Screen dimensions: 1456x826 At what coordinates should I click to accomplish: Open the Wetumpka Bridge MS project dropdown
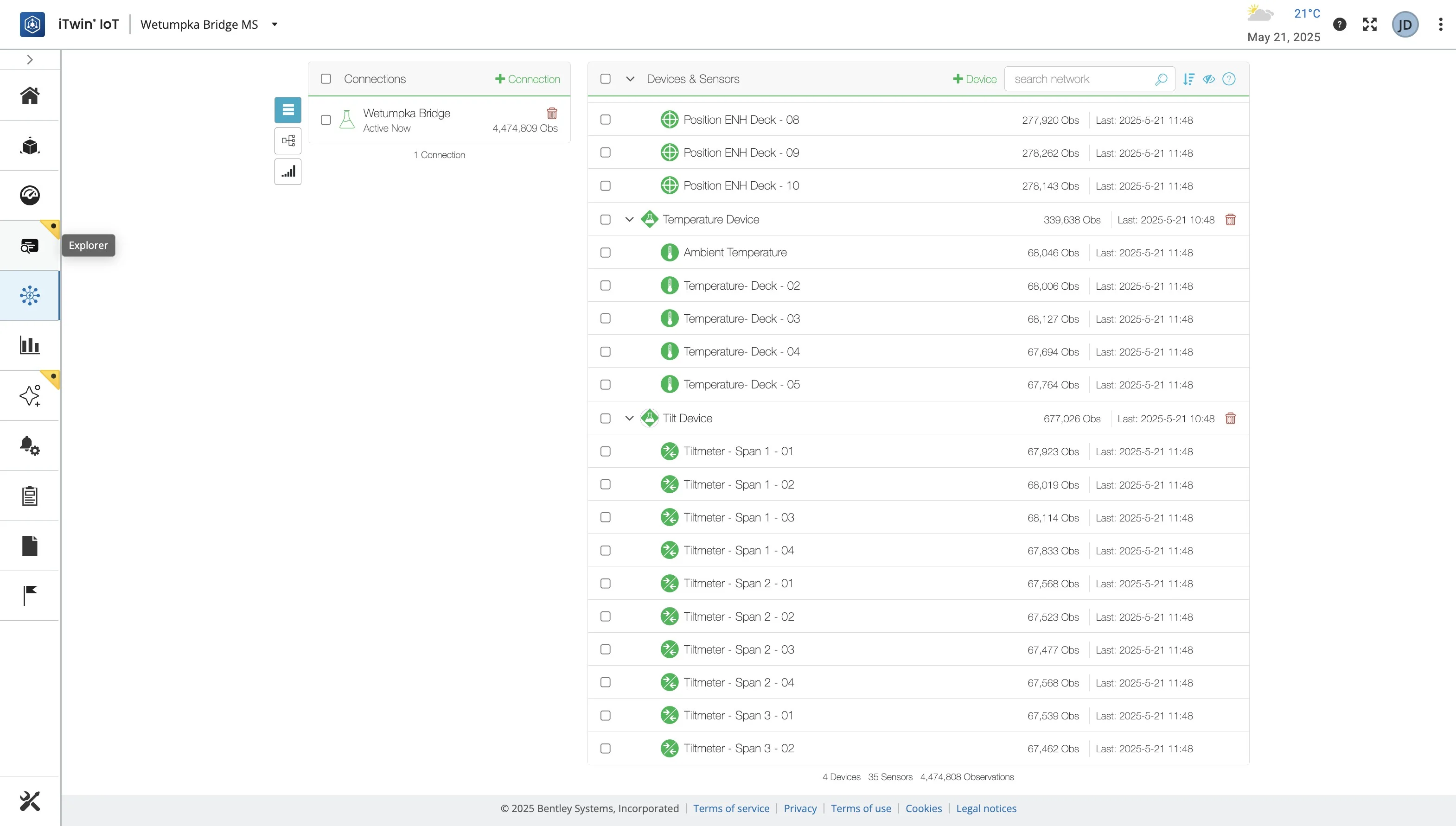(x=275, y=25)
